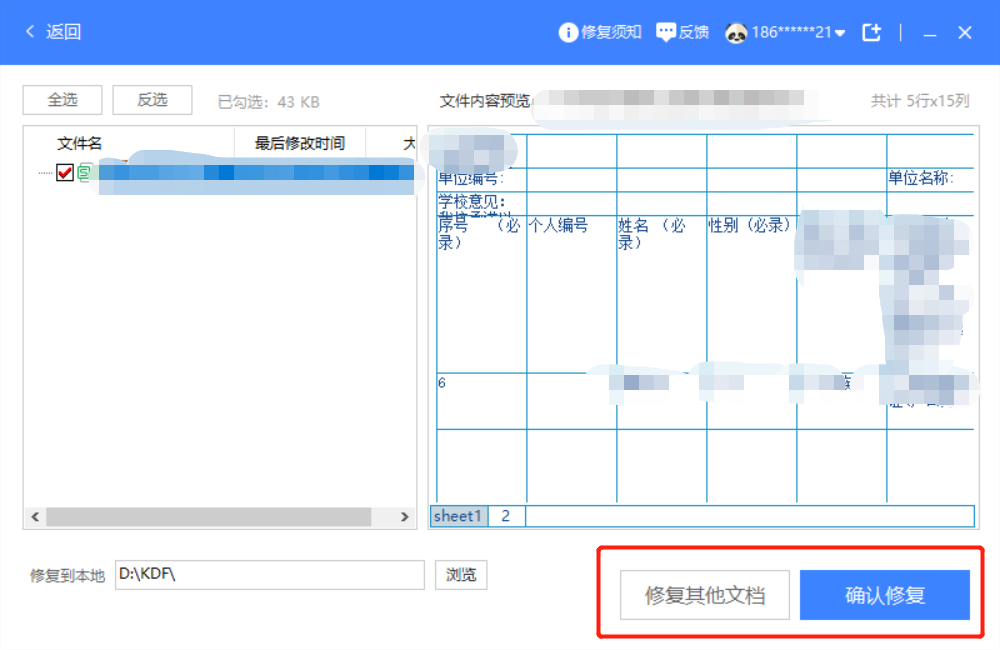Click the export/transfer icon in title bar
The image size is (1000, 650).
(871, 31)
